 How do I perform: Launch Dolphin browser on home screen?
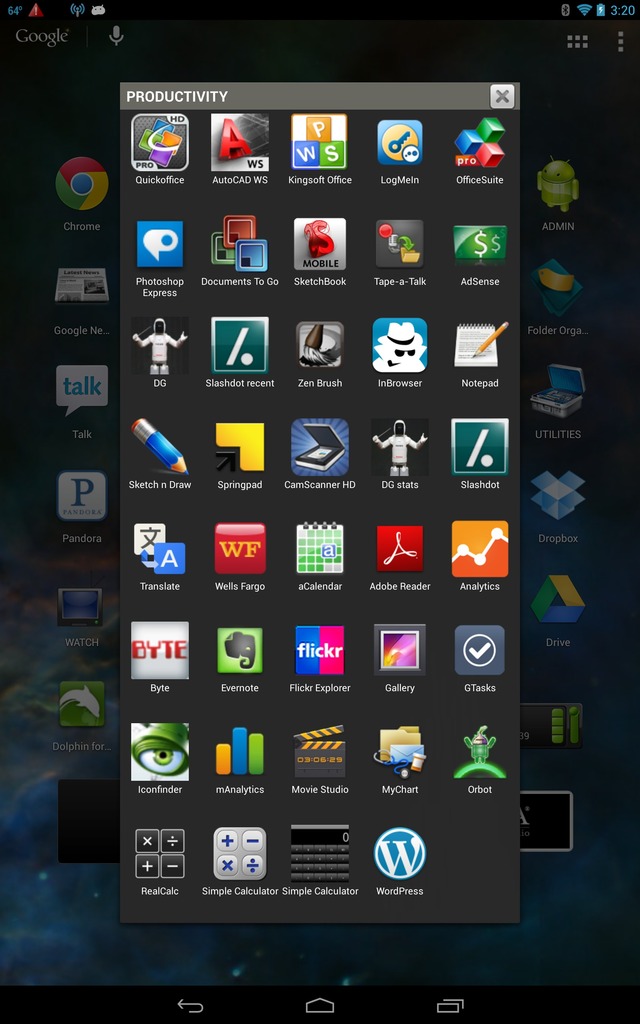[82, 703]
